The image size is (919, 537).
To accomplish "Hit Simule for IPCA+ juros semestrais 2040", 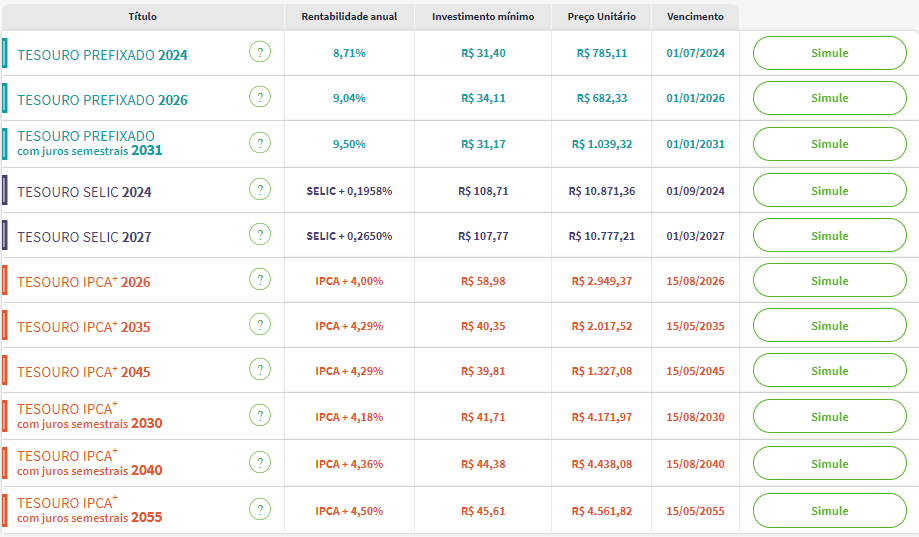I will [x=829, y=464].
